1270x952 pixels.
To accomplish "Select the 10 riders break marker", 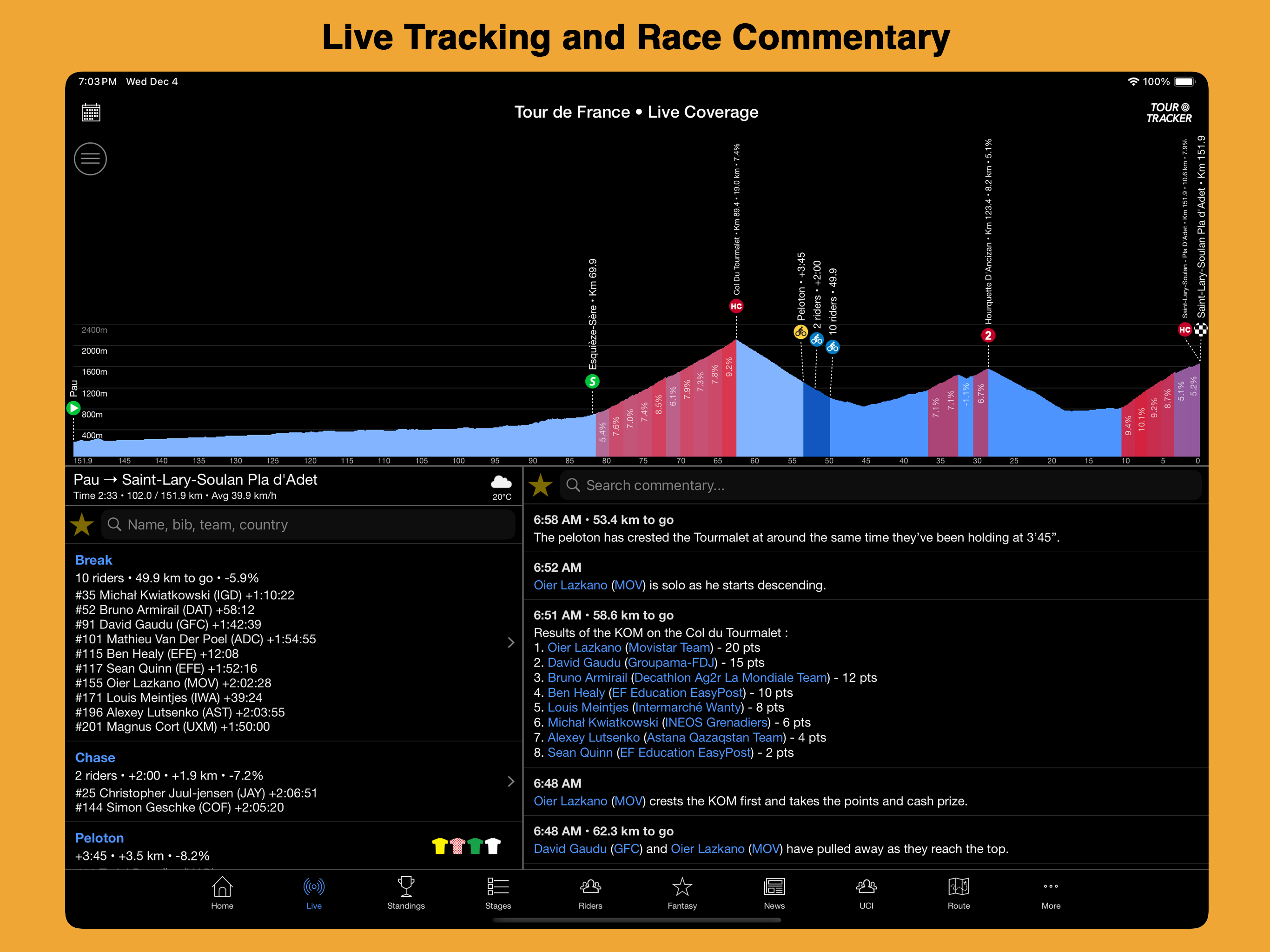I will coord(833,347).
